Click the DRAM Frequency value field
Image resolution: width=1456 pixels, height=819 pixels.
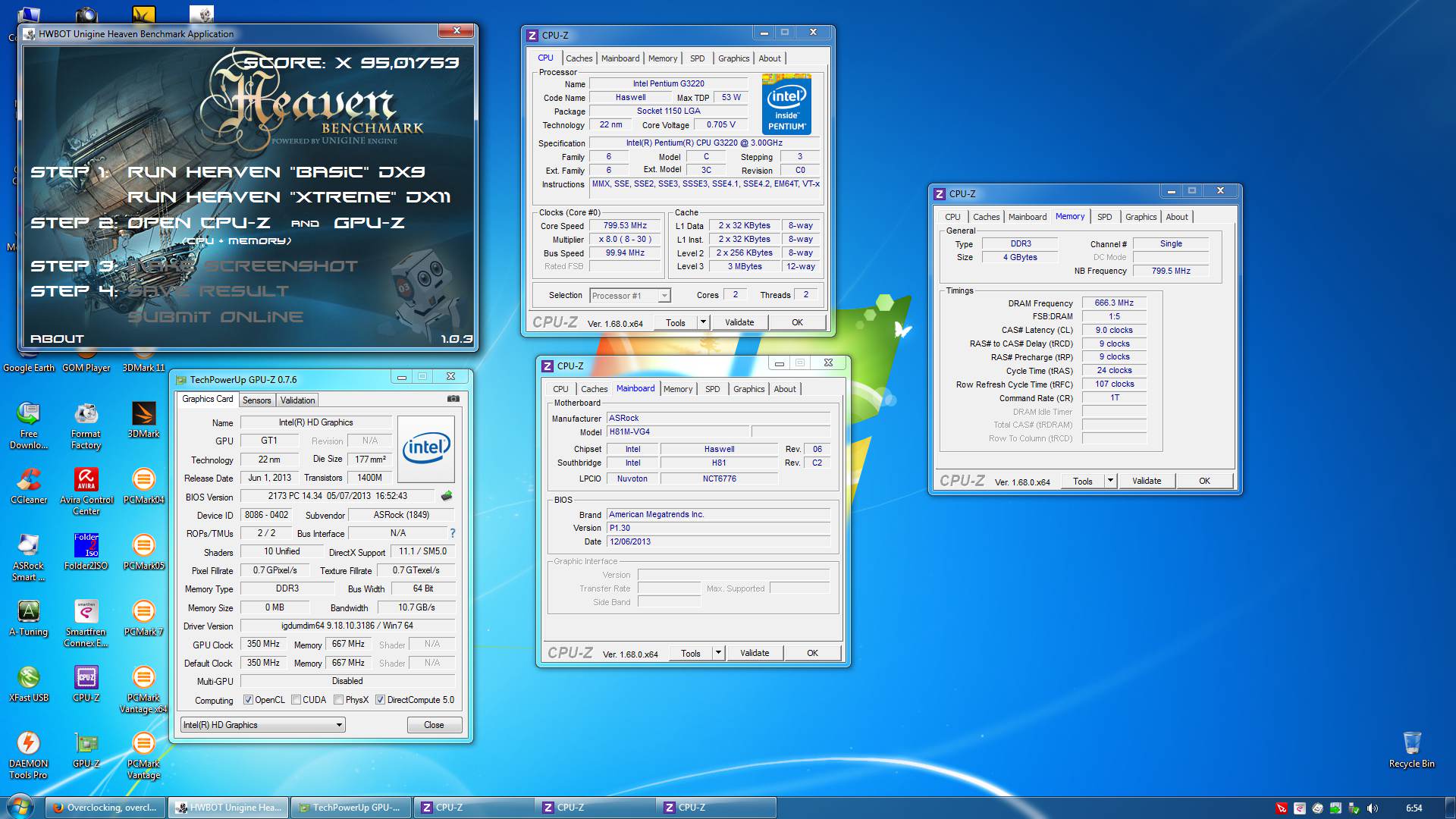(x=1114, y=303)
